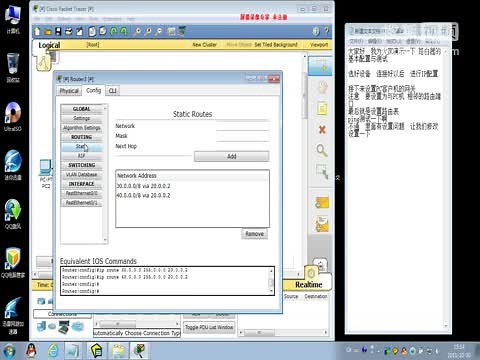Choose the Place Note tool
The height and width of the screenshot is (360, 480).
322,109
